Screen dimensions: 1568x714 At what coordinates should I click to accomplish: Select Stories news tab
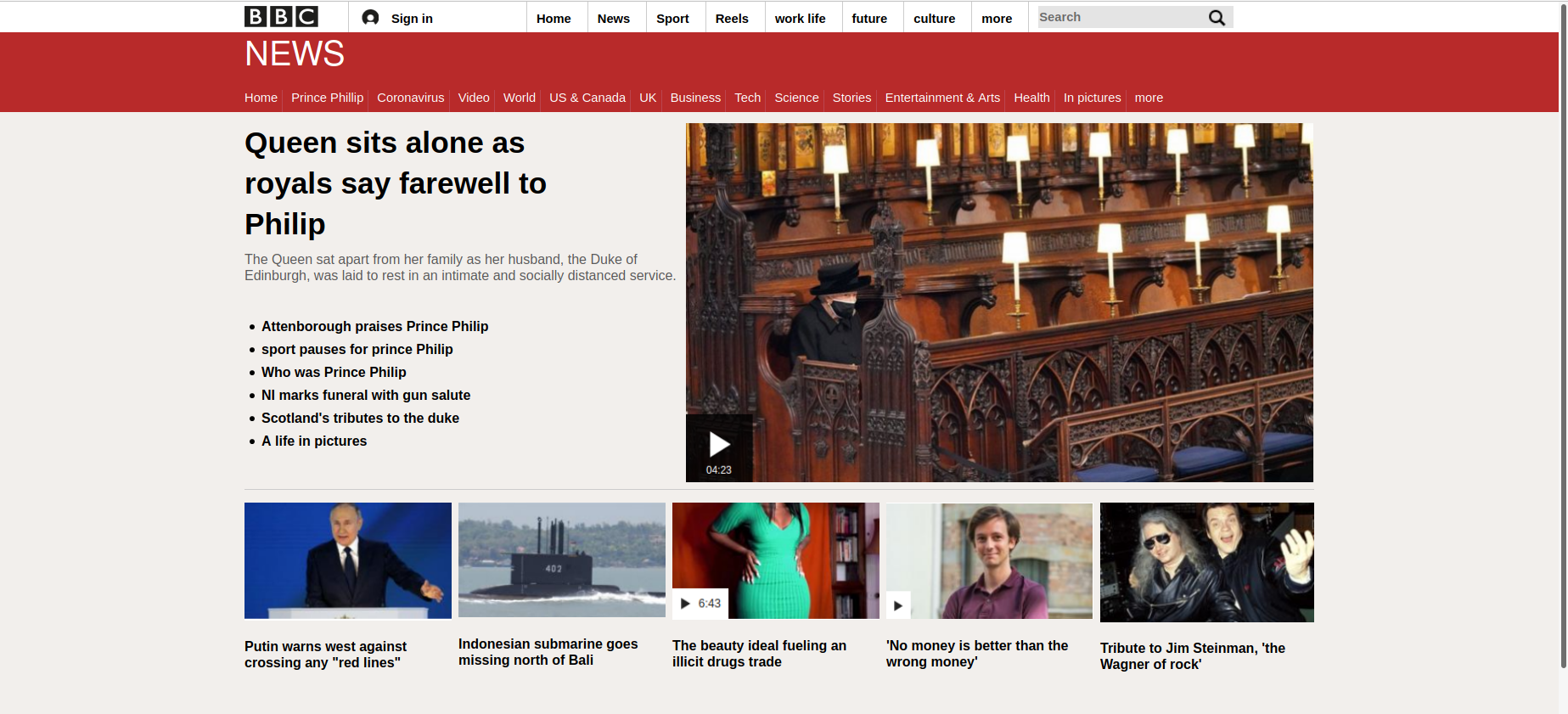(x=851, y=98)
